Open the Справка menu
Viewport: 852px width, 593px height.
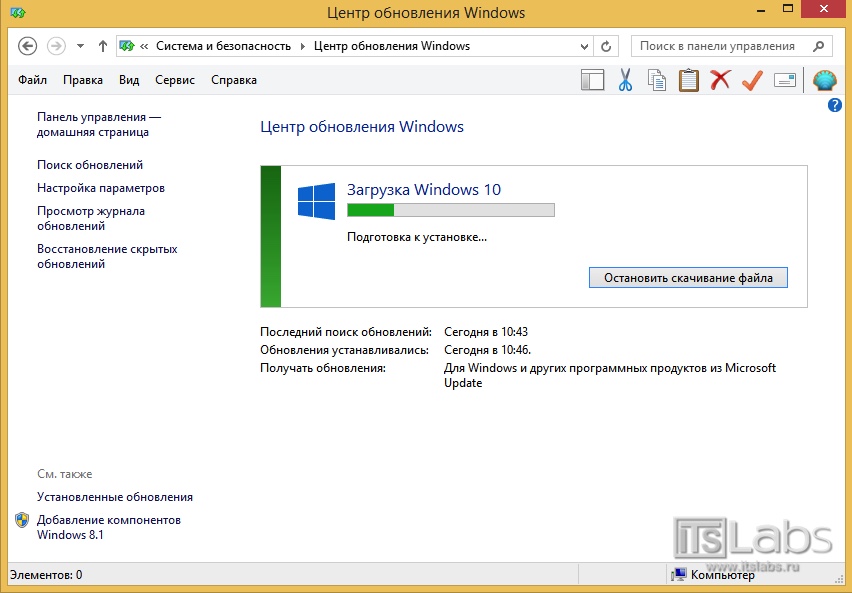click(x=234, y=80)
